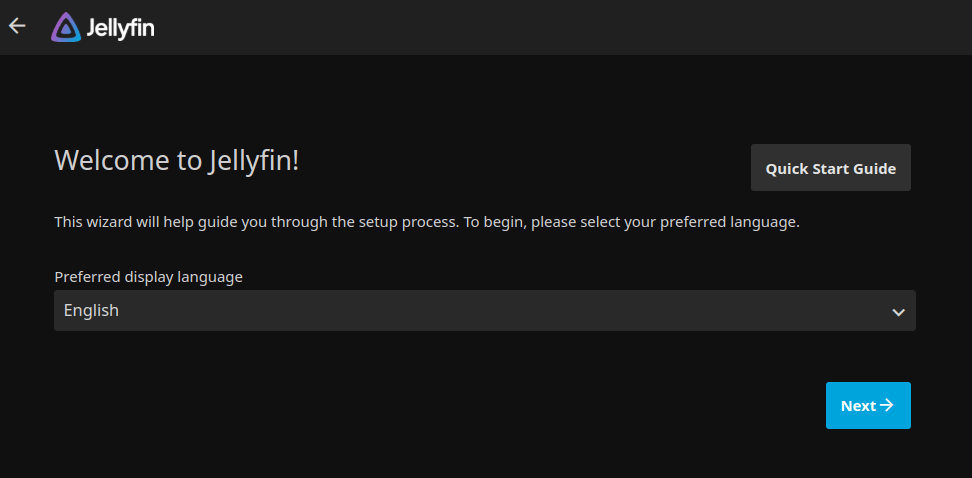
Task: Expand language list via down chevron
Action: tap(898, 312)
